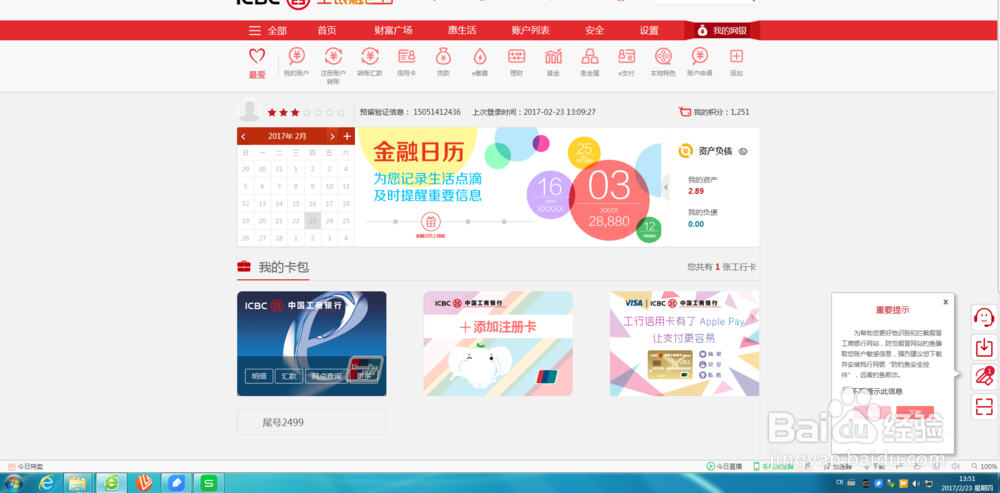This screenshot has height=493, width=1000.
Task: Click the scan QR code sidebar icon
Action: 984,406
